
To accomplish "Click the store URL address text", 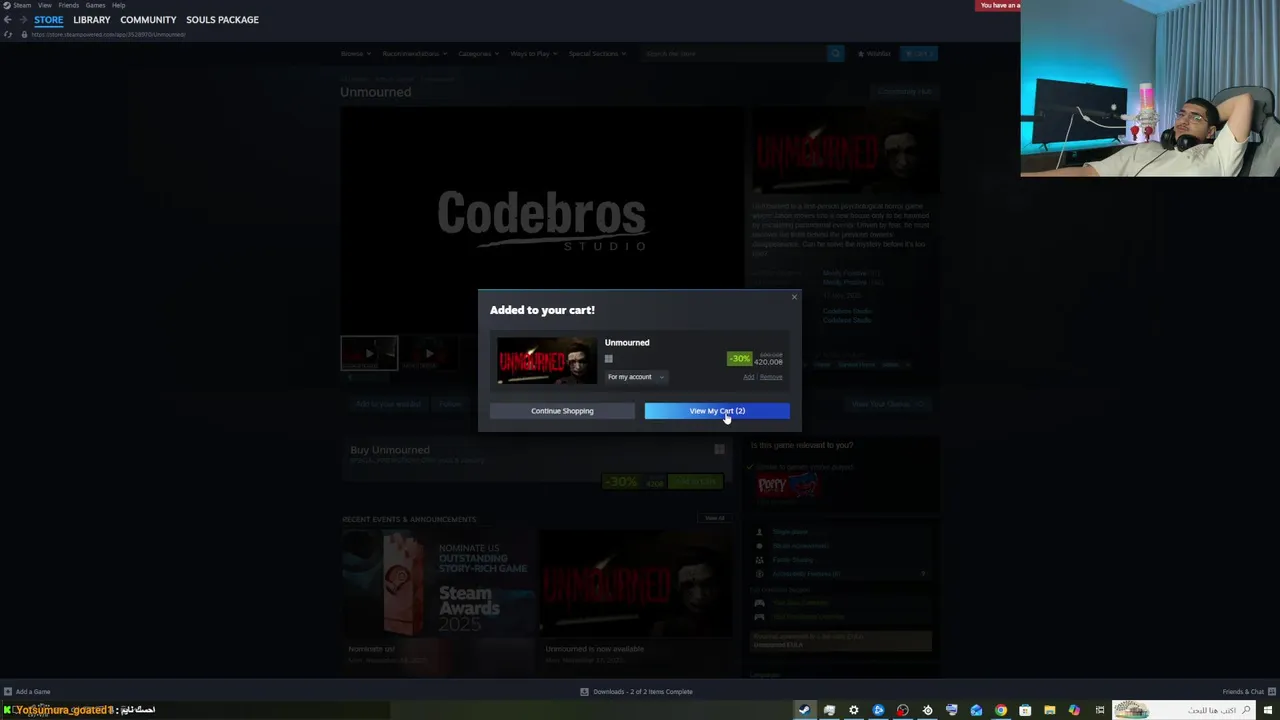I will click(108, 34).
